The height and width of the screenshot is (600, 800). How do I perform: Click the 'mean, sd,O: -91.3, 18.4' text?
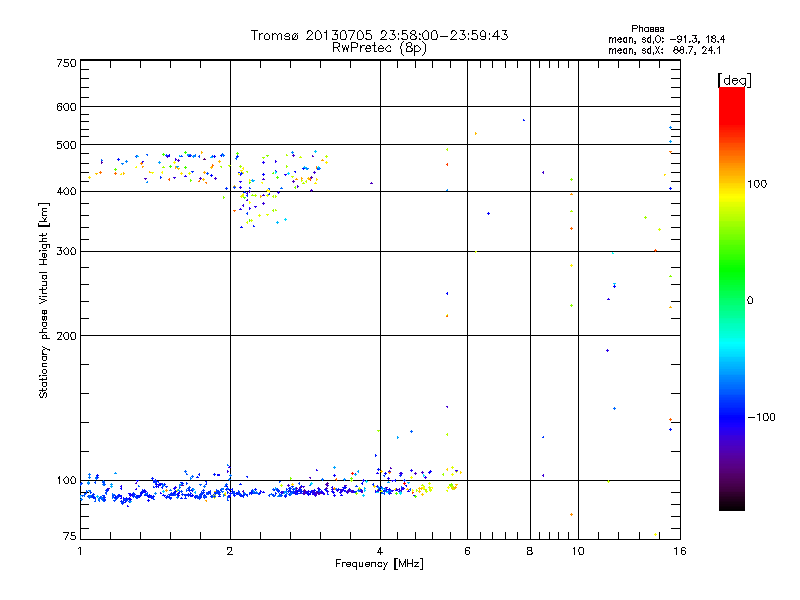pos(666,39)
